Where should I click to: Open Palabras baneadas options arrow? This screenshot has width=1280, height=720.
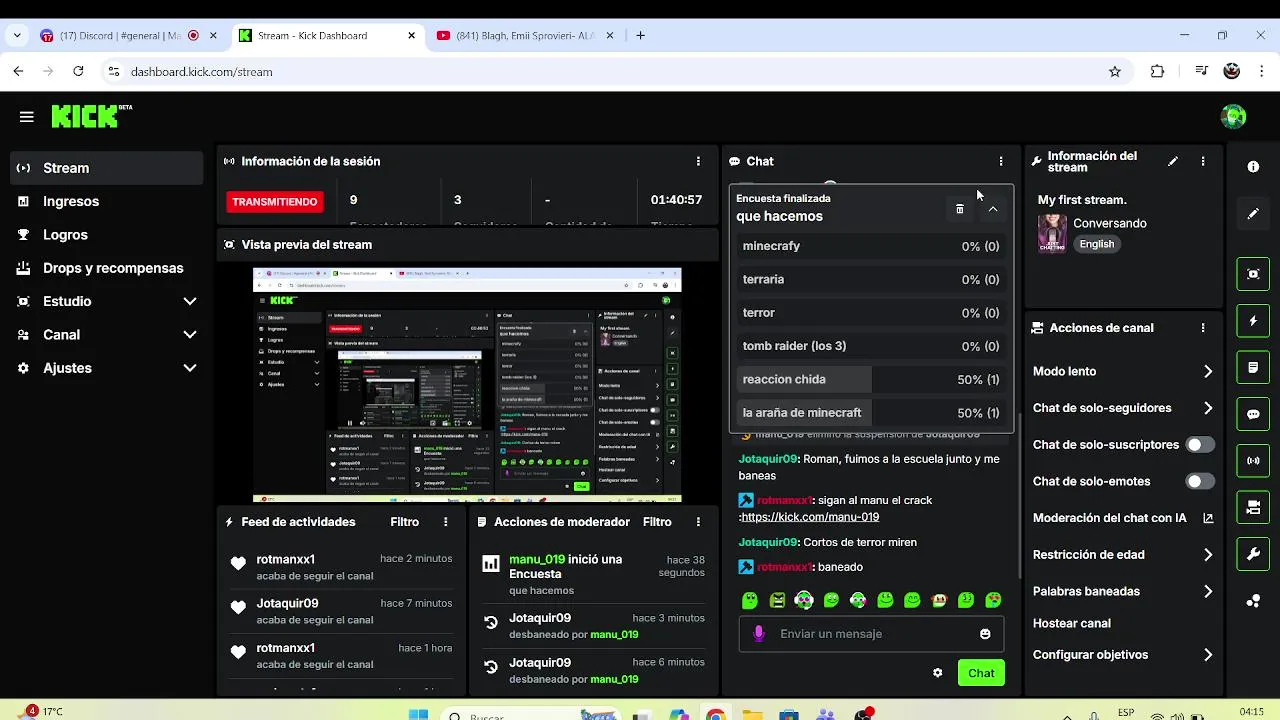(x=1208, y=592)
